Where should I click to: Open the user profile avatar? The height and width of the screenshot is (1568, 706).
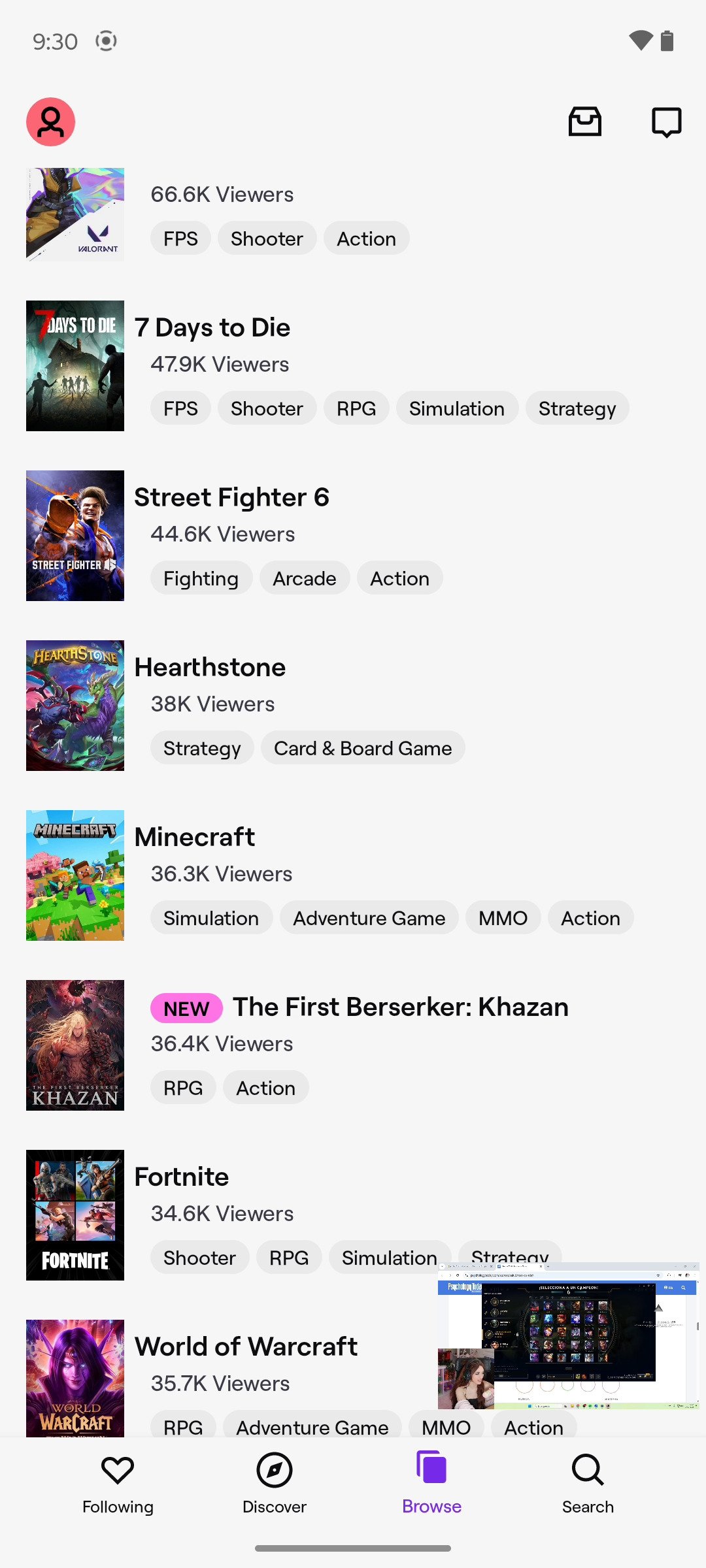(50, 122)
